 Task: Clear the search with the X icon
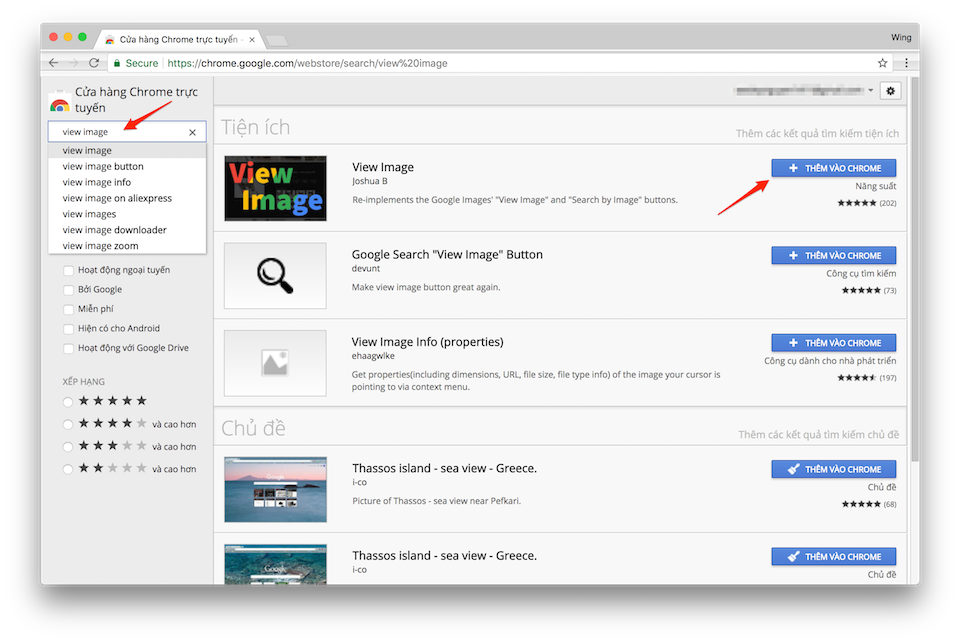pyautogui.click(x=191, y=131)
